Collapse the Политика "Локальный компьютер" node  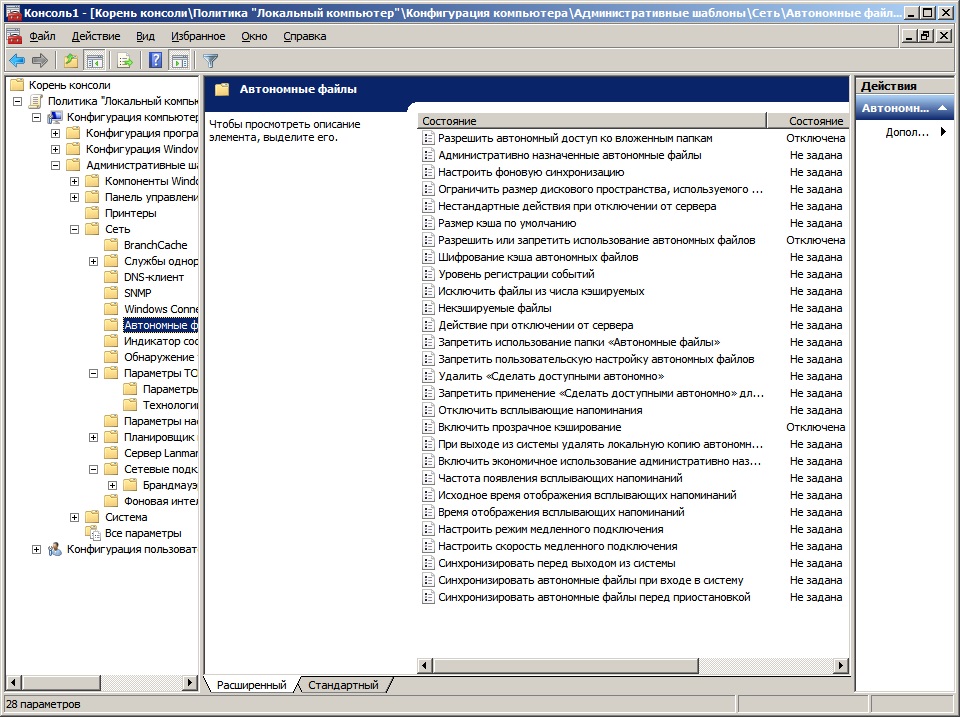coord(17,101)
